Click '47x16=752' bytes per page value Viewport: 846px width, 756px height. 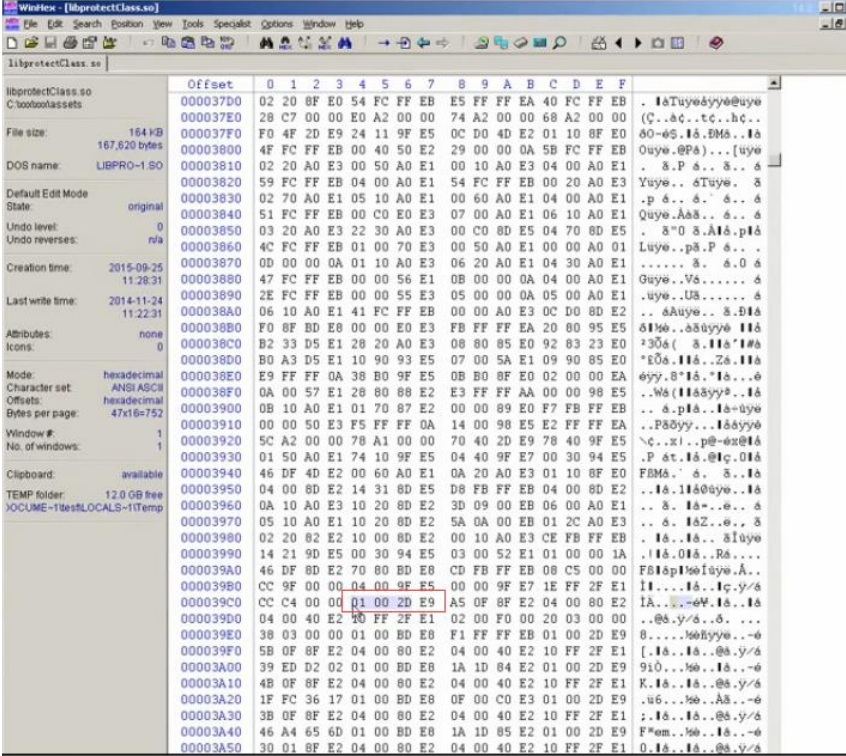137,413
